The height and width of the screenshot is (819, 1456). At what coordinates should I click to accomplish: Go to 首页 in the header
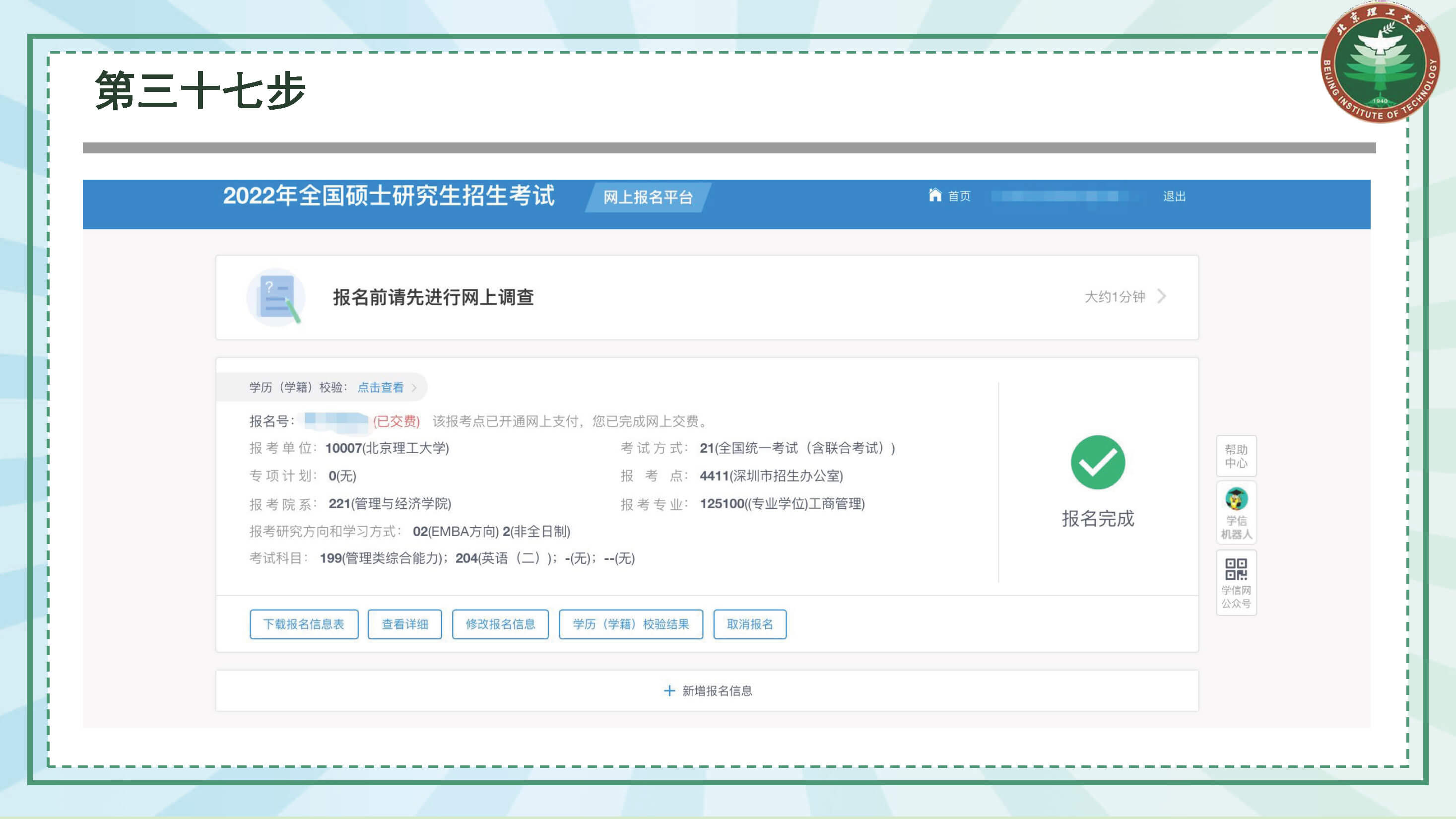pos(959,196)
